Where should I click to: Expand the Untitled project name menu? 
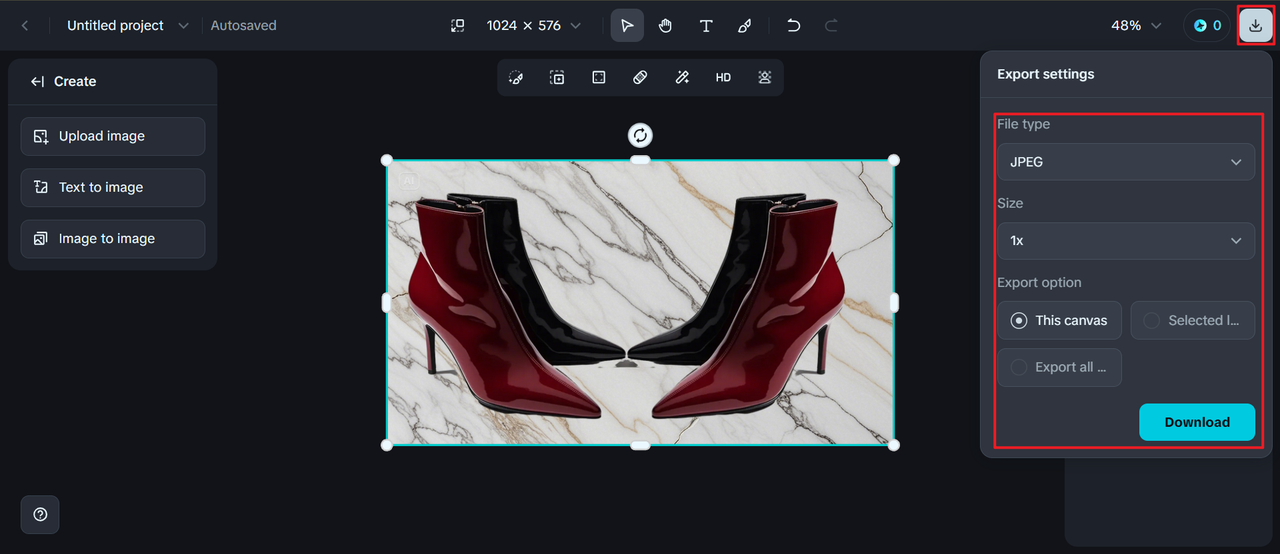(x=127, y=25)
